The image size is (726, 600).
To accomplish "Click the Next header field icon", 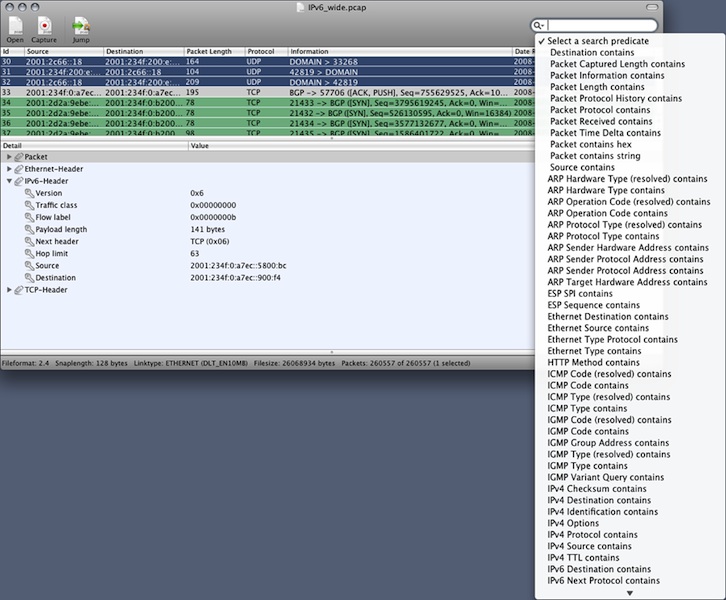I will tap(28, 242).
